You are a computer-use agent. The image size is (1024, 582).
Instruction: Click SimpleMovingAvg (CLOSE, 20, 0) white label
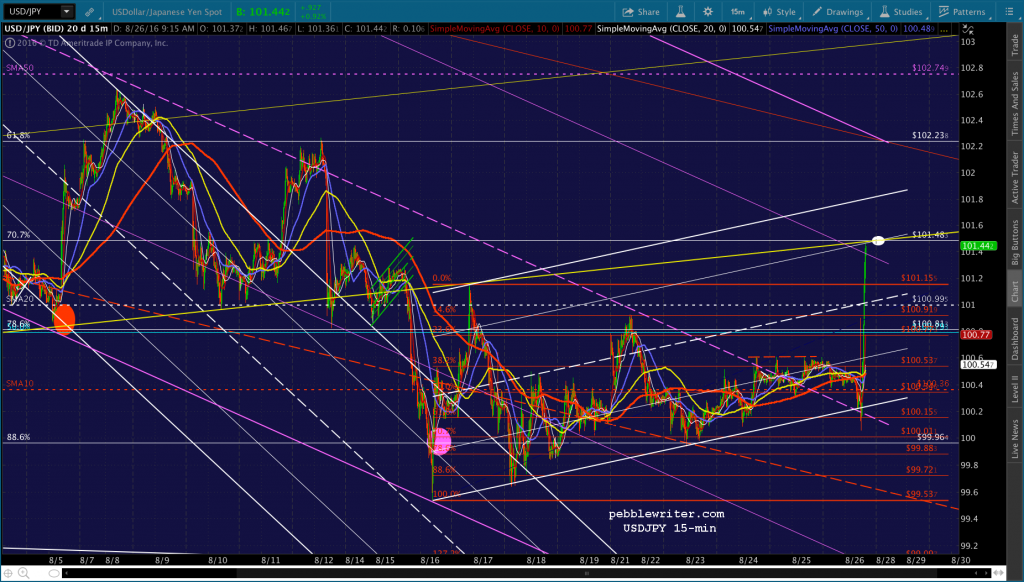tap(662, 29)
